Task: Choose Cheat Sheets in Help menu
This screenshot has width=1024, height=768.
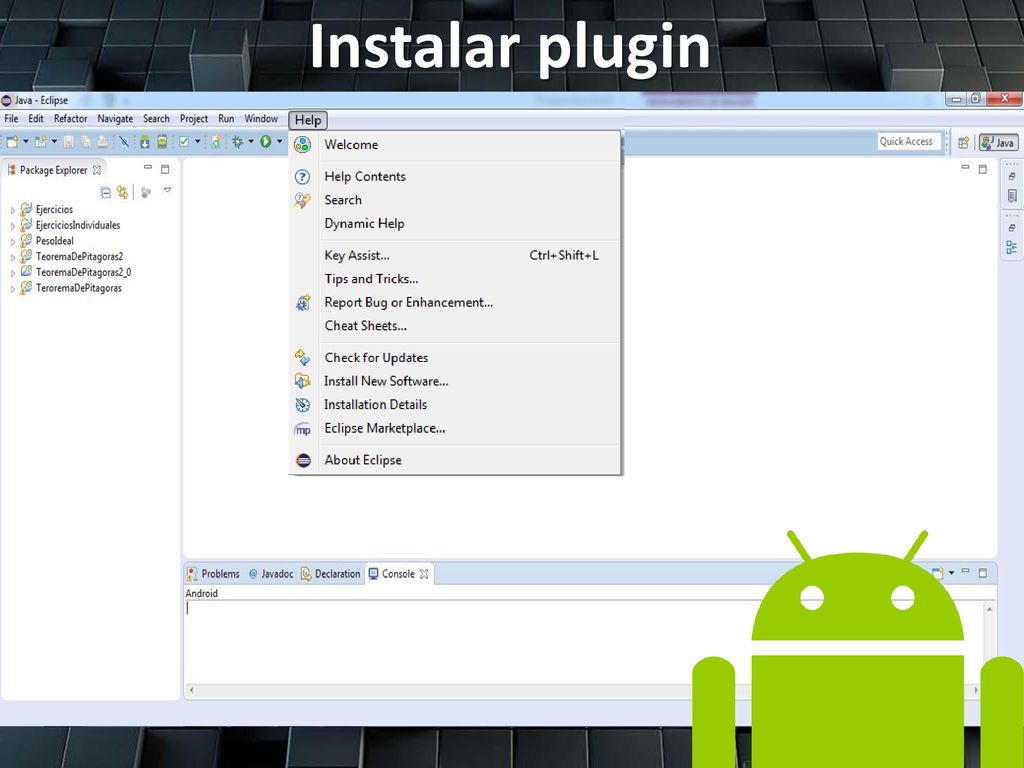Action: click(x=455, y=326)
